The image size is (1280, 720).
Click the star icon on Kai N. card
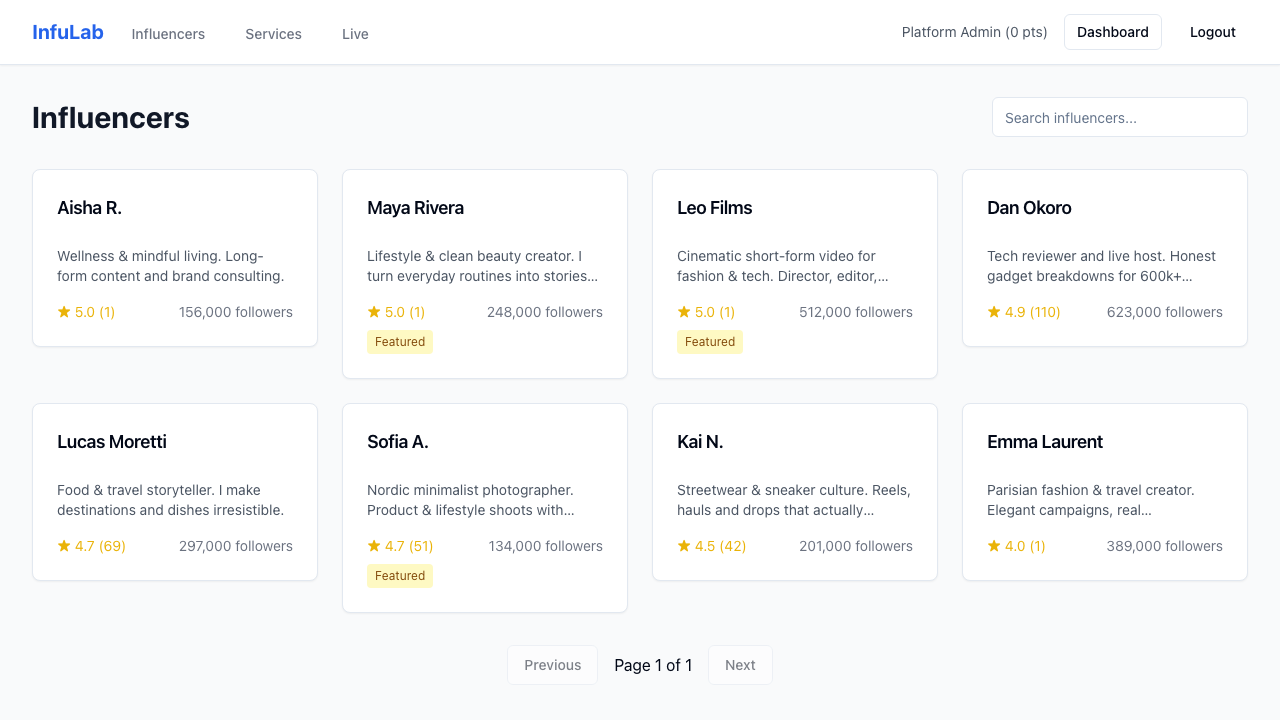tap(684, 546)
